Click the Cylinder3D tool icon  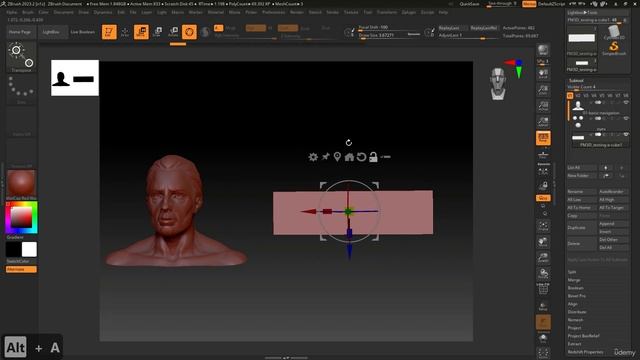tap(613, 32)
